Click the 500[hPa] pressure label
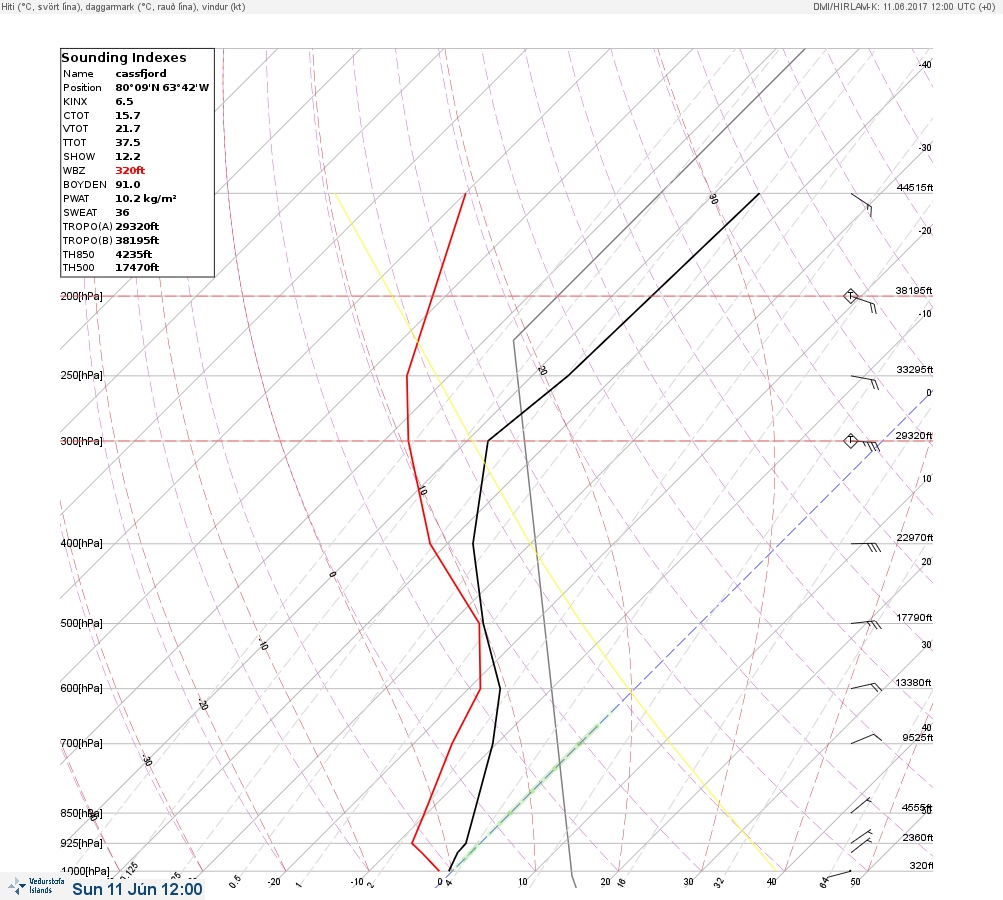Viewport: 1003px width, 900px height. (x=81, y=623)
